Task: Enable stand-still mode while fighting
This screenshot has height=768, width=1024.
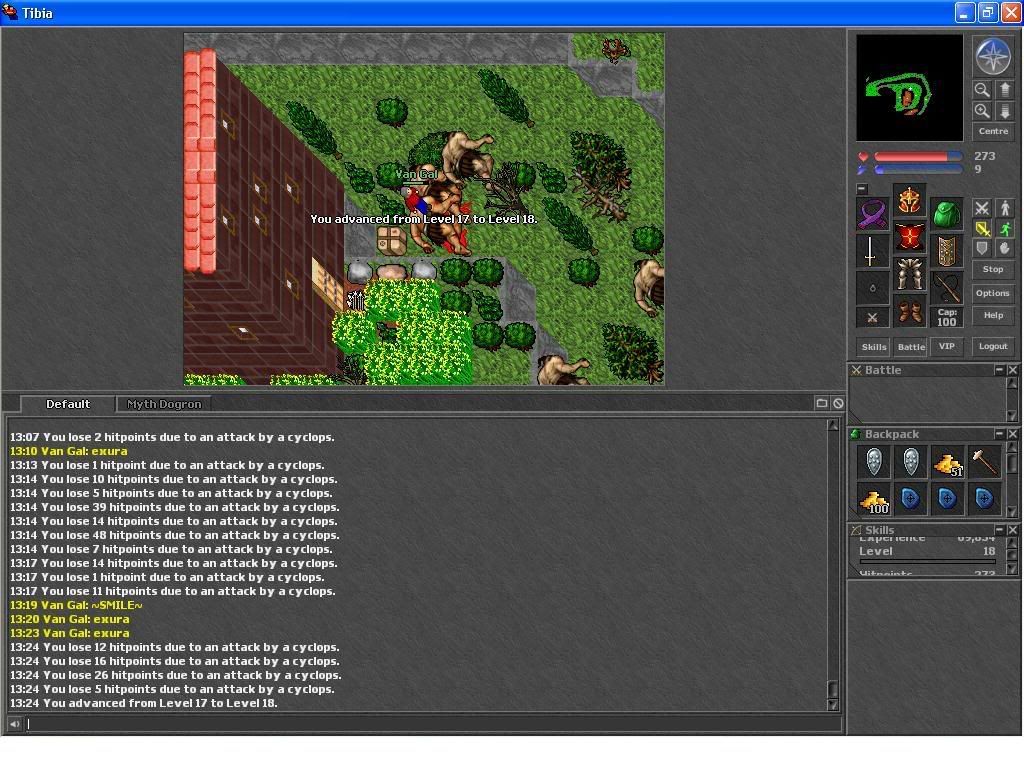Action: [x=1004, y=208]
